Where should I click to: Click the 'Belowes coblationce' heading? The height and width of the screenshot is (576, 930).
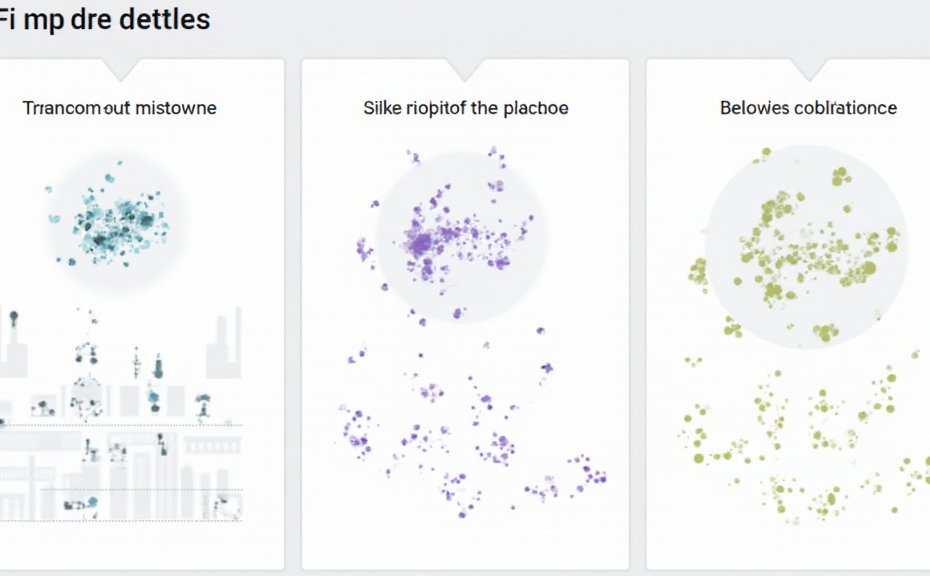click(808, 108)
